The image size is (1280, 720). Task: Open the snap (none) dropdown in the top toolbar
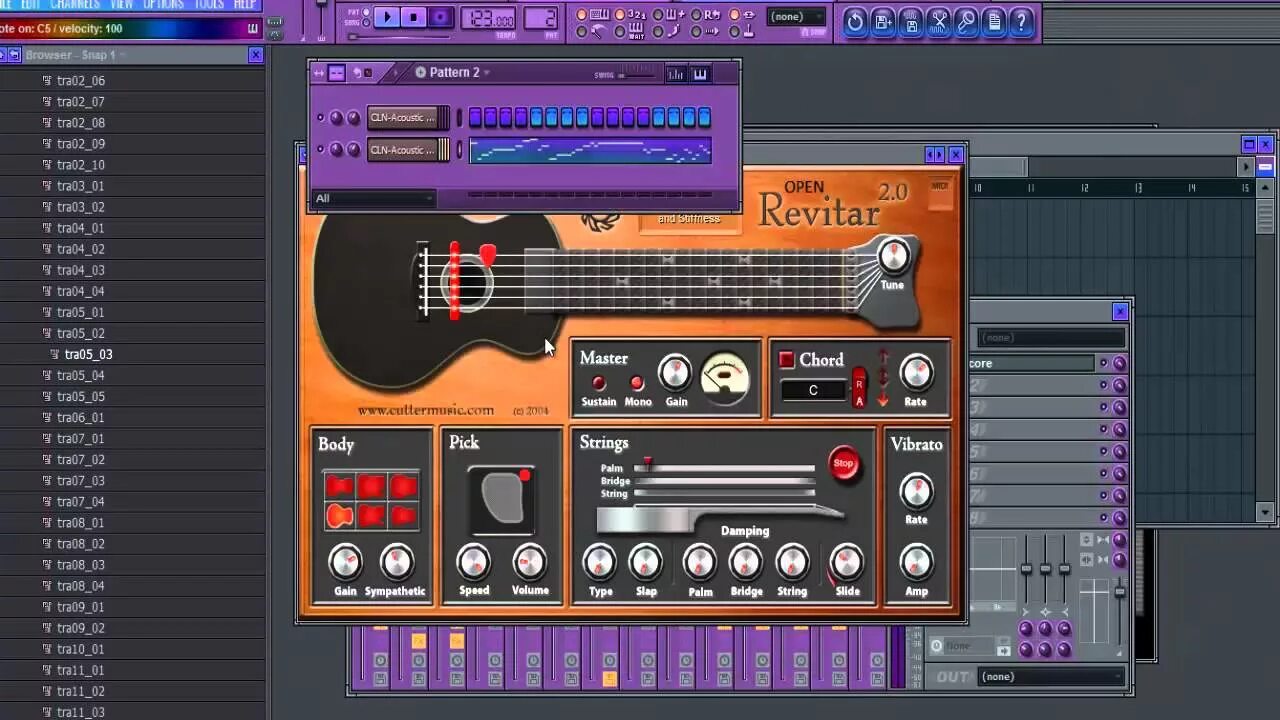pos(798,17)
